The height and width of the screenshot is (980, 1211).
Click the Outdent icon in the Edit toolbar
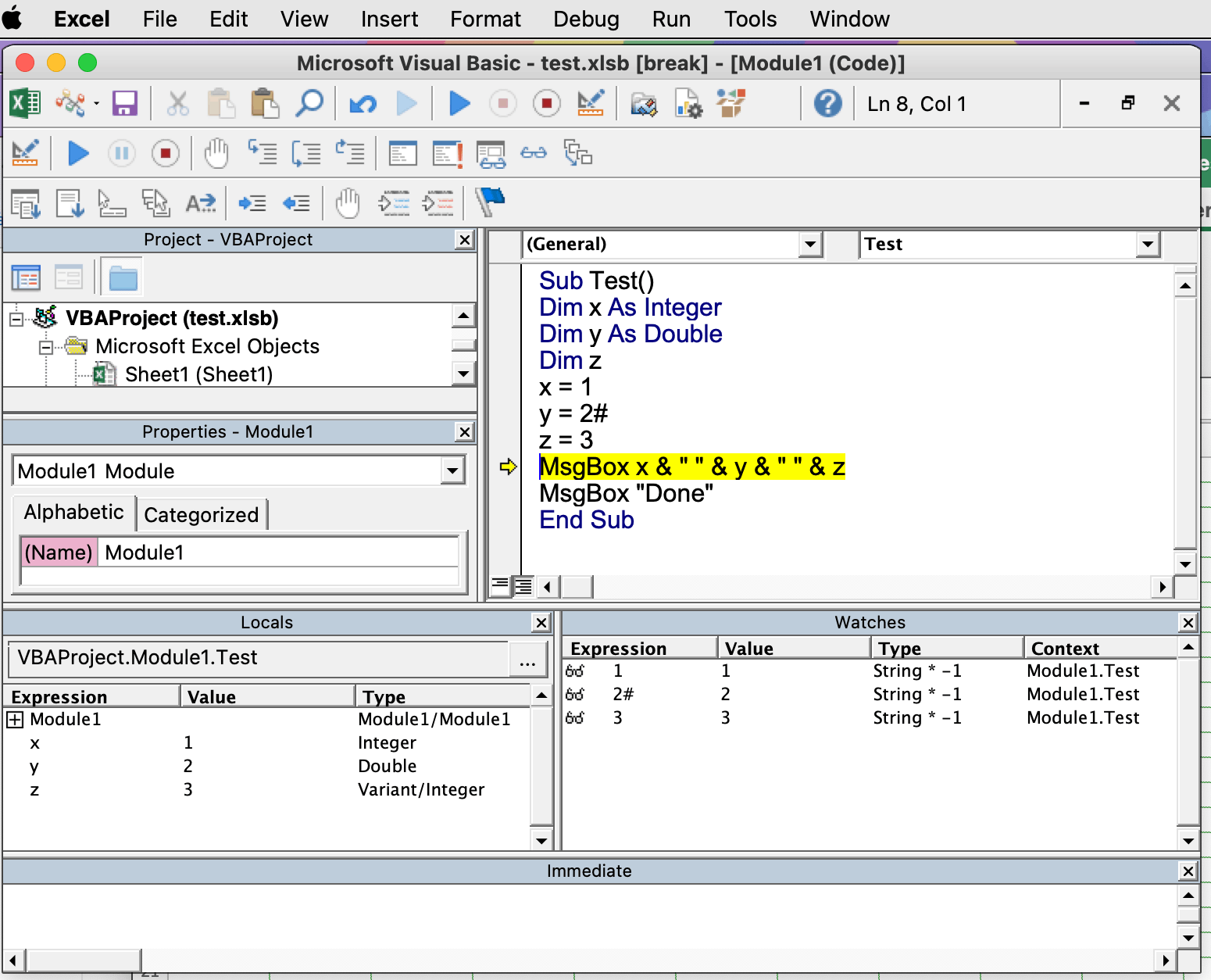coord(296,203)
